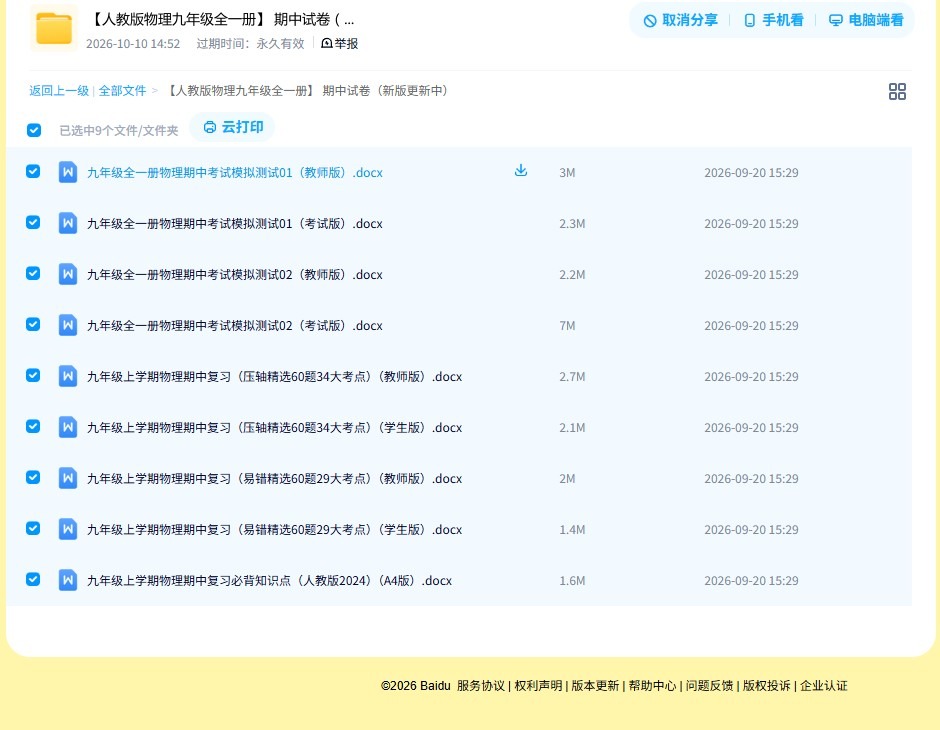940x730 pixels.
Task: Open file 模拟测试02(教师版).docx
Action: click(x=234, y=274)
